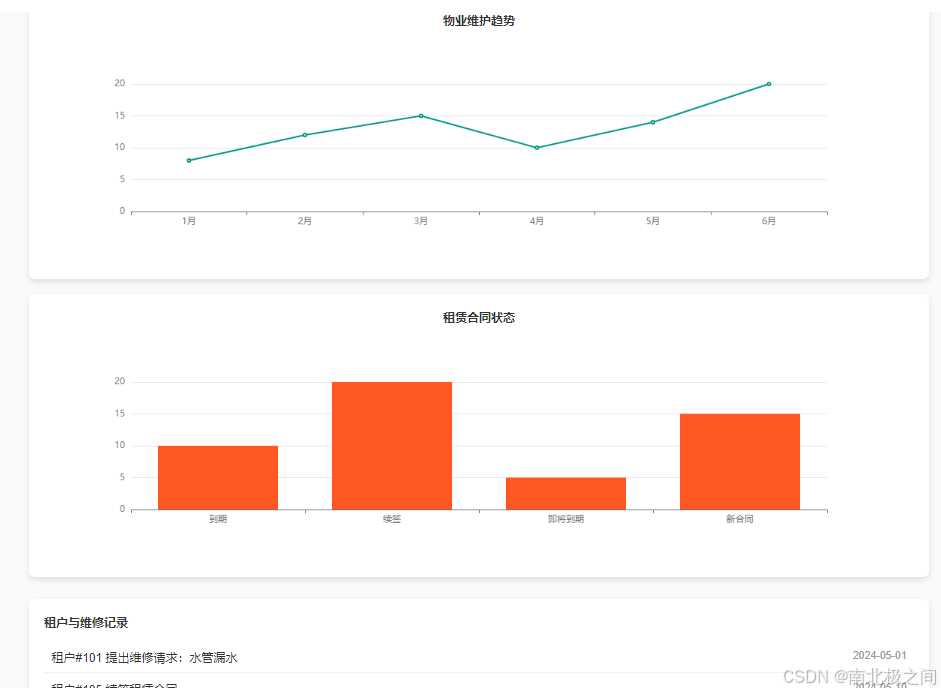941x692 pixels.
Task: Click the 即将到期 bar in the bar chart
Action: point(566,493)
